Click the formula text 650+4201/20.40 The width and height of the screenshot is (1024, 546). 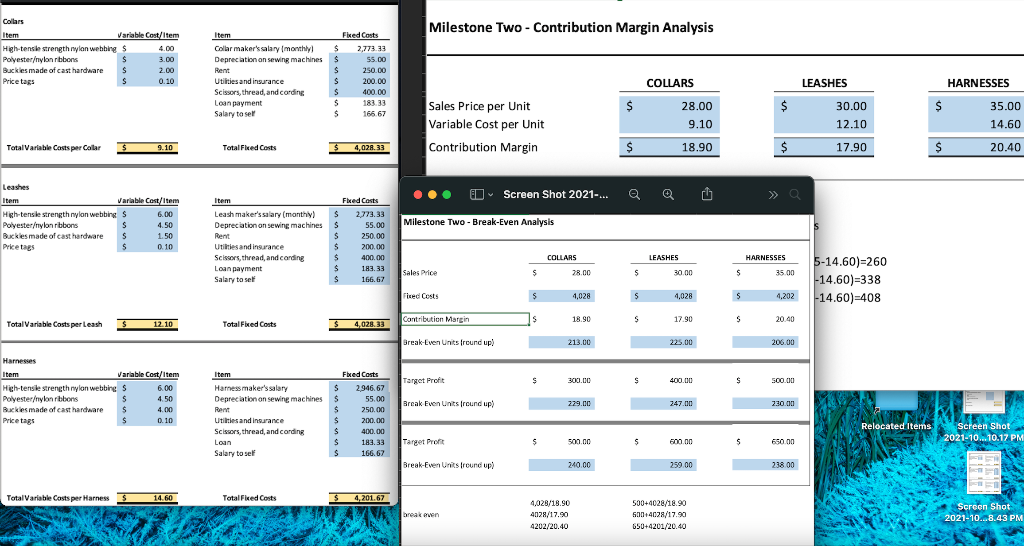coord(658,526)
